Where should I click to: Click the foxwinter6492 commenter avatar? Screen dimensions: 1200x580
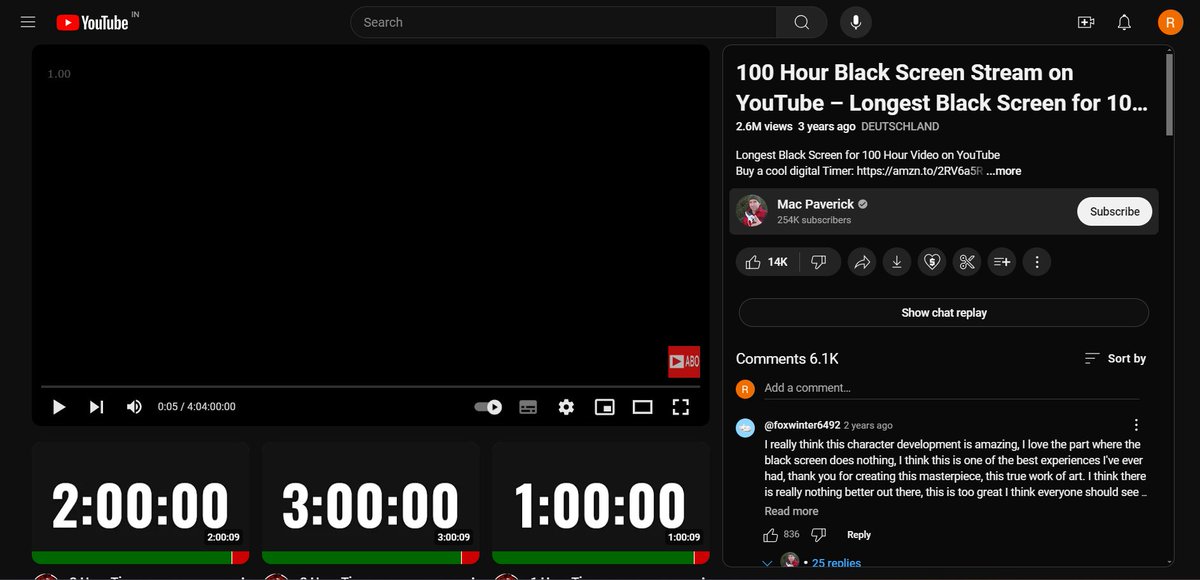(745, 428)
